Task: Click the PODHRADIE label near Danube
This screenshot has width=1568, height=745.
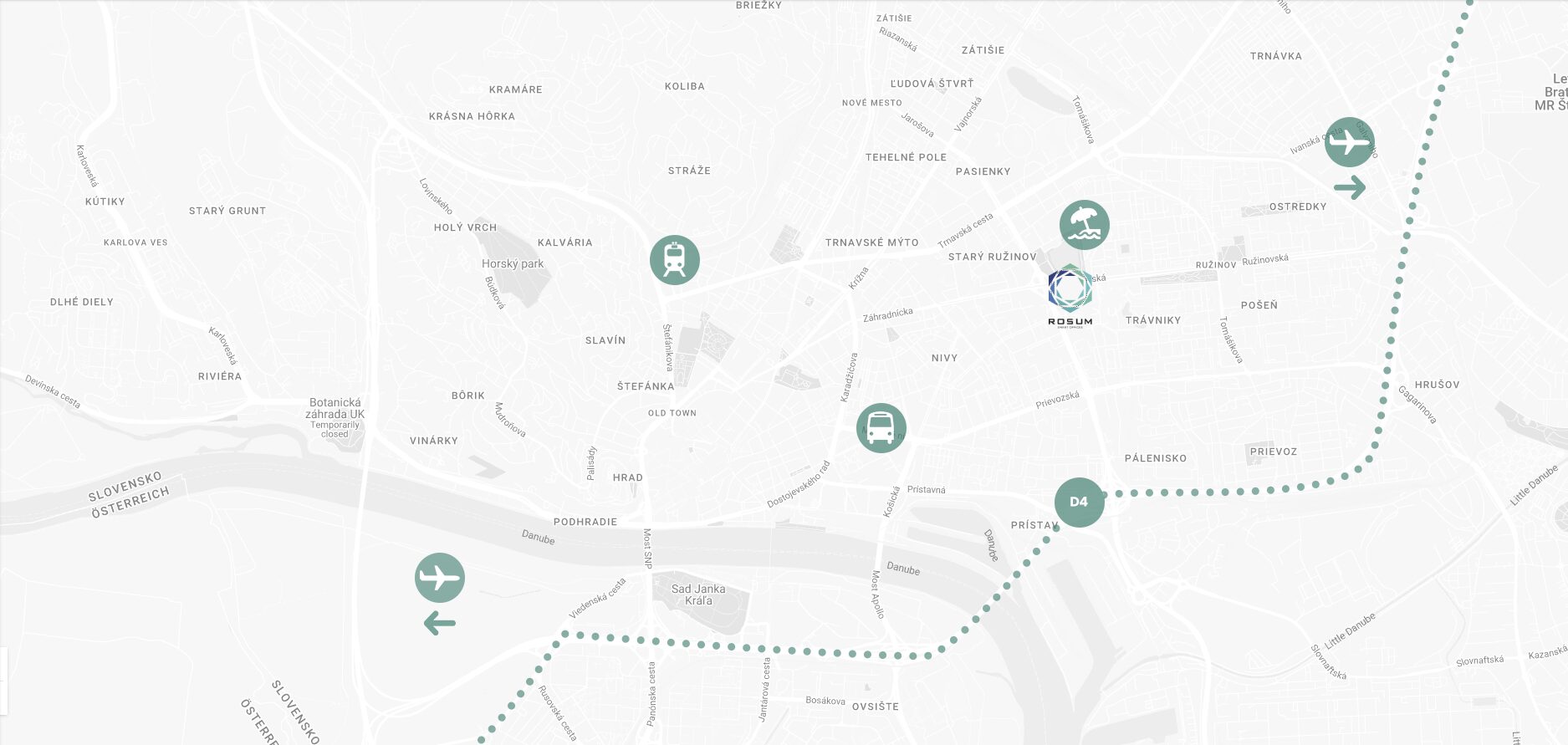Action: pyautogui.click(x=585, y=522)
